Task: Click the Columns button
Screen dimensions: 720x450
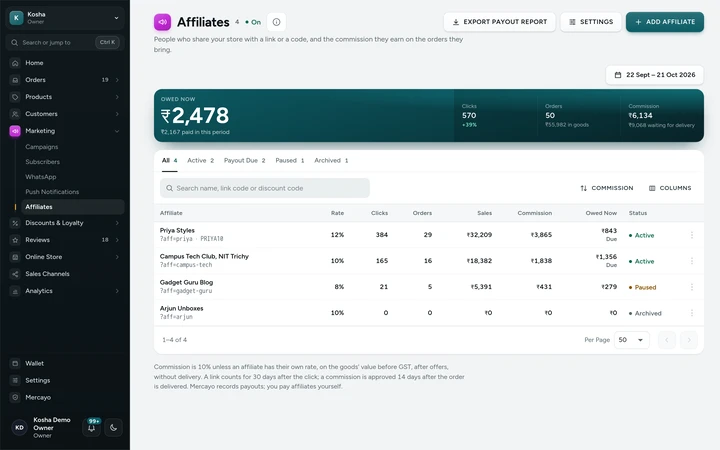Action: (670, 188)
